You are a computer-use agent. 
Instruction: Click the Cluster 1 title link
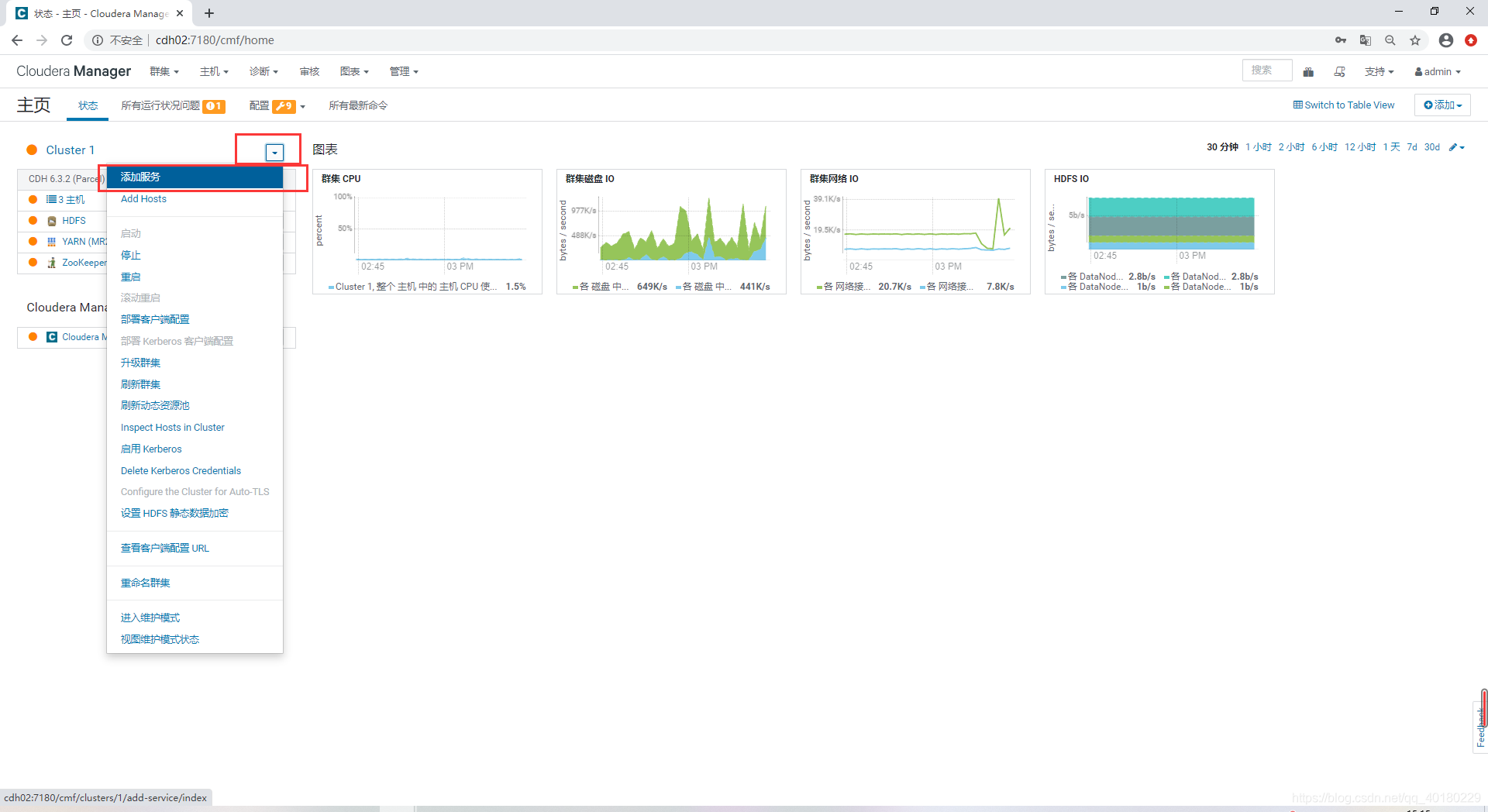tap(70, 150)
